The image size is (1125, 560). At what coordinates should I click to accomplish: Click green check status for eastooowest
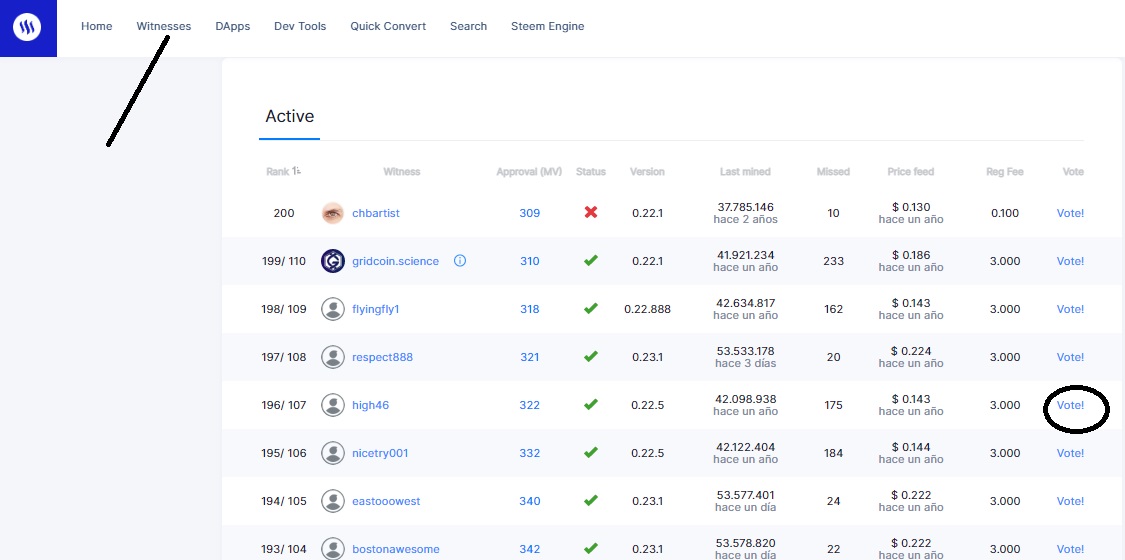590,501
